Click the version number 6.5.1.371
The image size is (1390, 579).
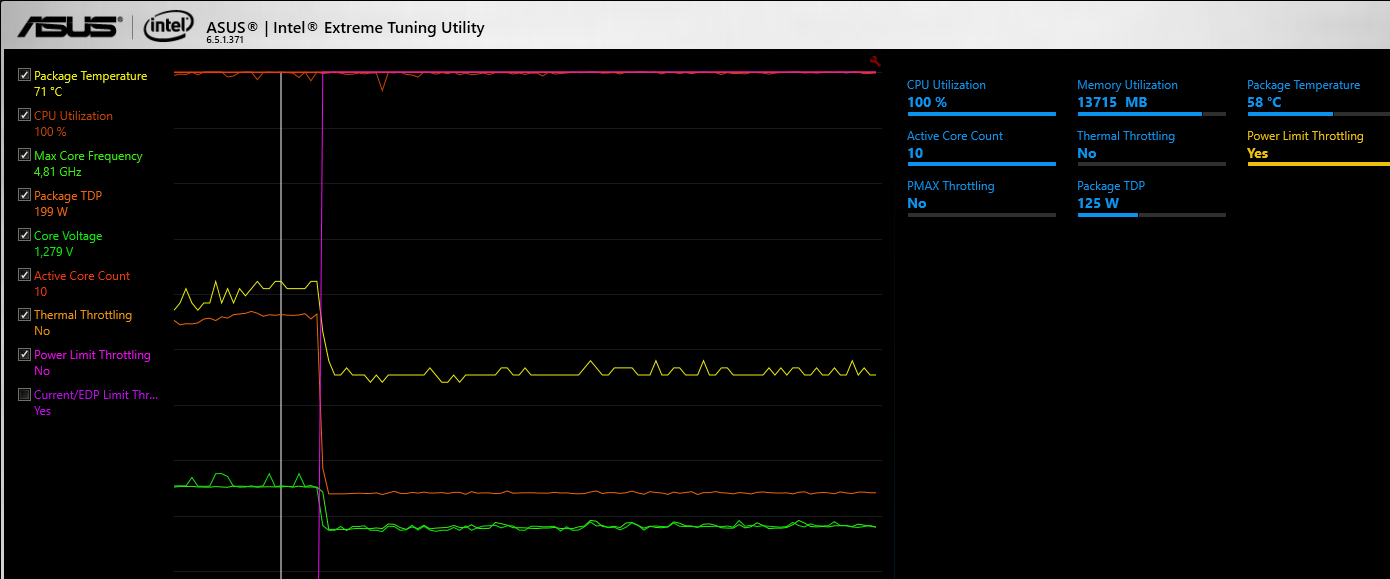225,40
